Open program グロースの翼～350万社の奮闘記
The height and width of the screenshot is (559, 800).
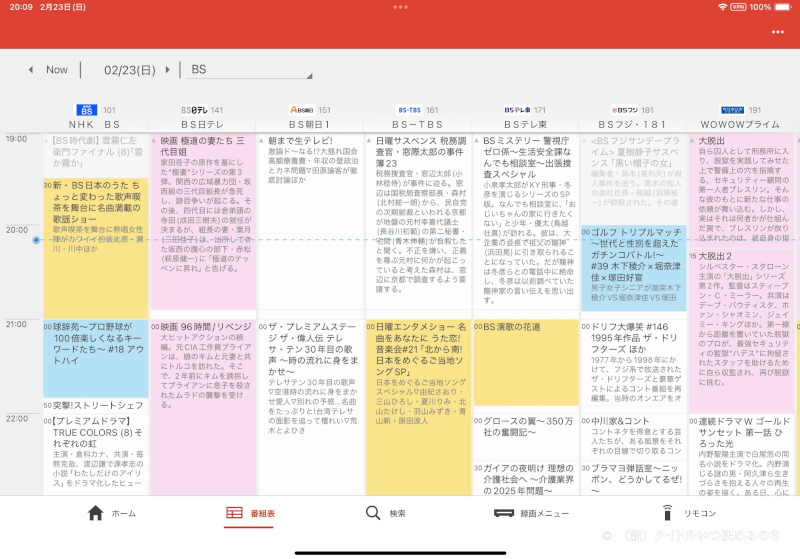526,437
